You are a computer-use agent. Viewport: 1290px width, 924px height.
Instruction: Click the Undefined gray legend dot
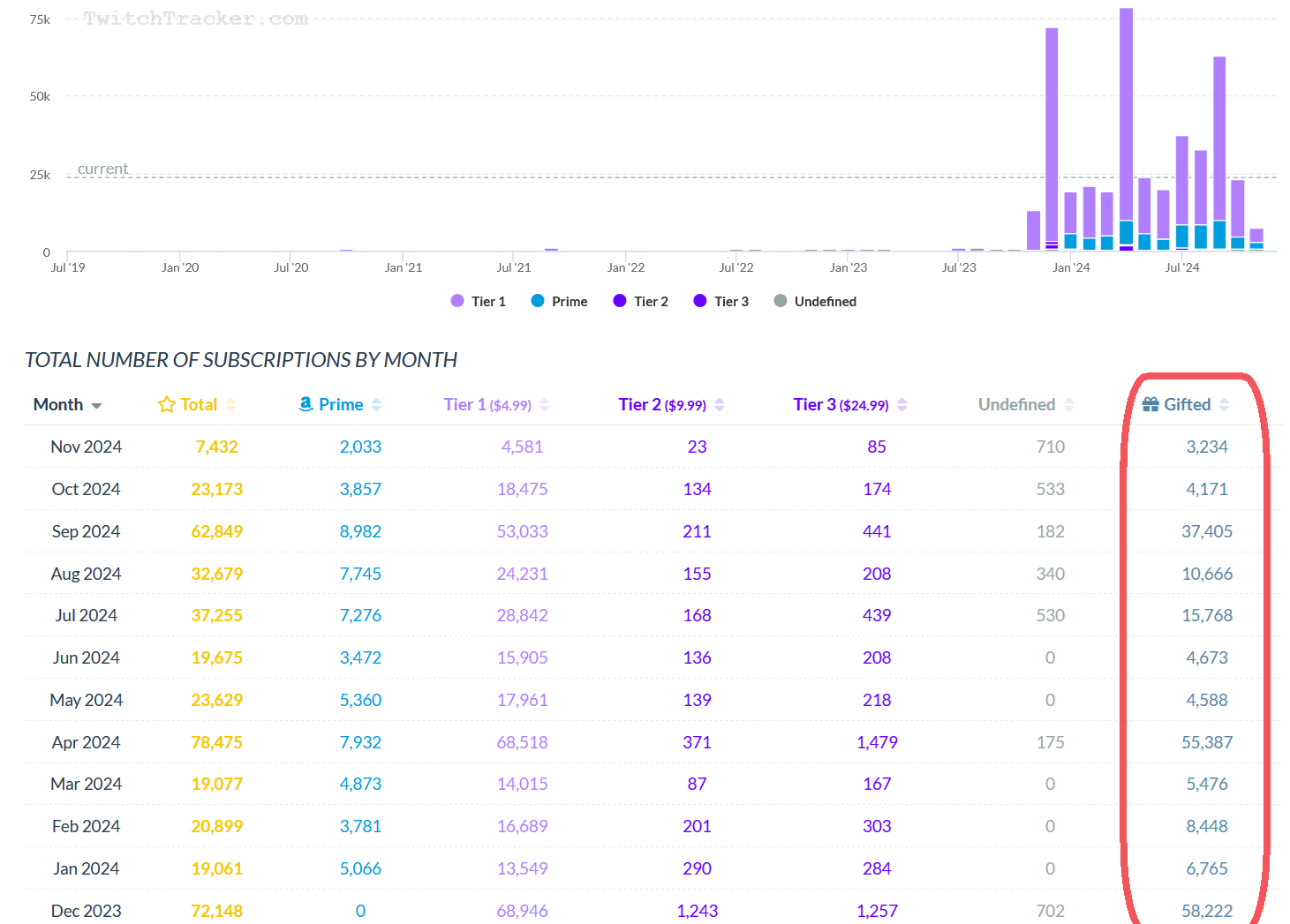click(x=781, y=301)
